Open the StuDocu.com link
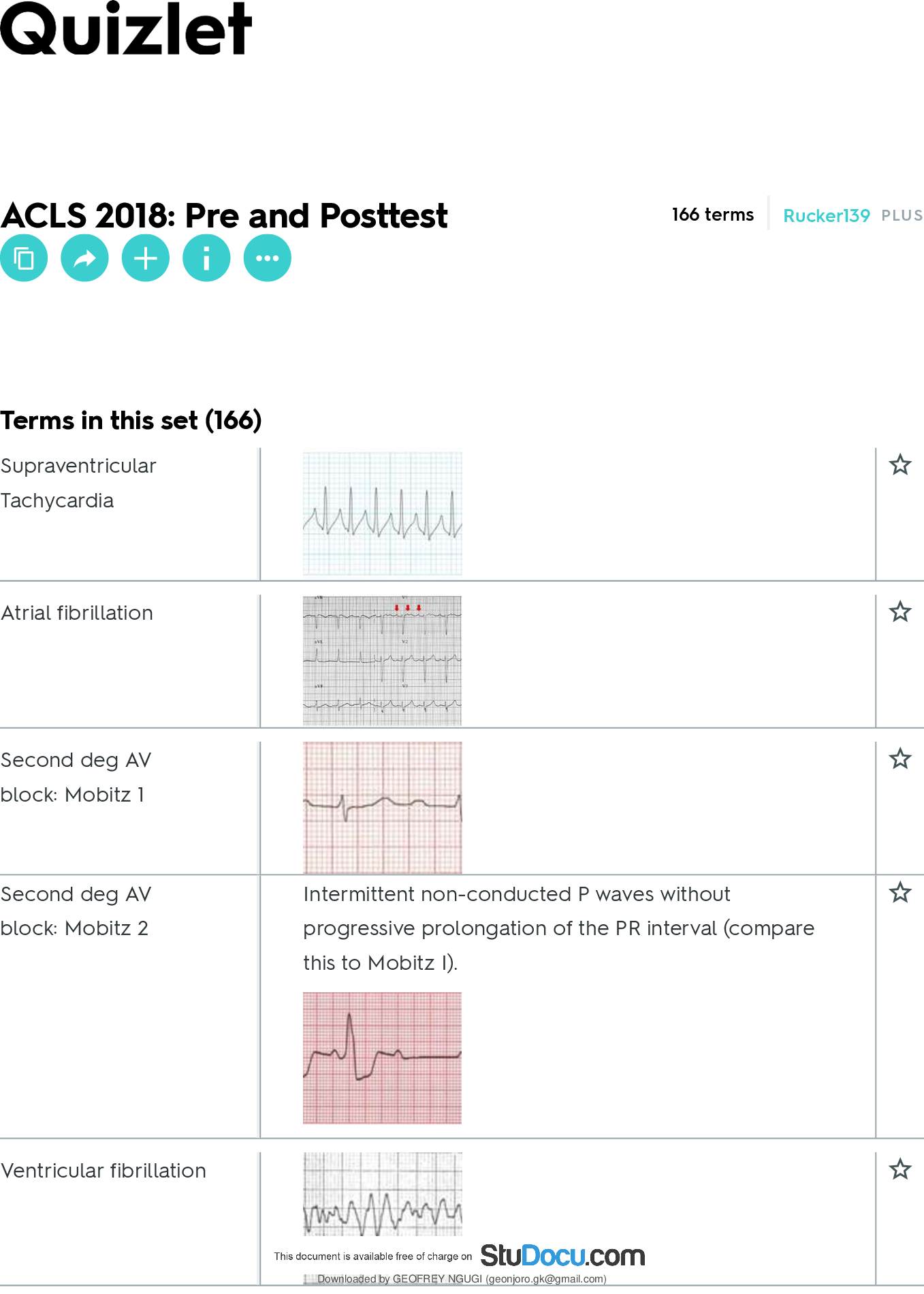The width and height of the screenshot is (924, 1294). pyautogui.click(x=562, y=1256)
